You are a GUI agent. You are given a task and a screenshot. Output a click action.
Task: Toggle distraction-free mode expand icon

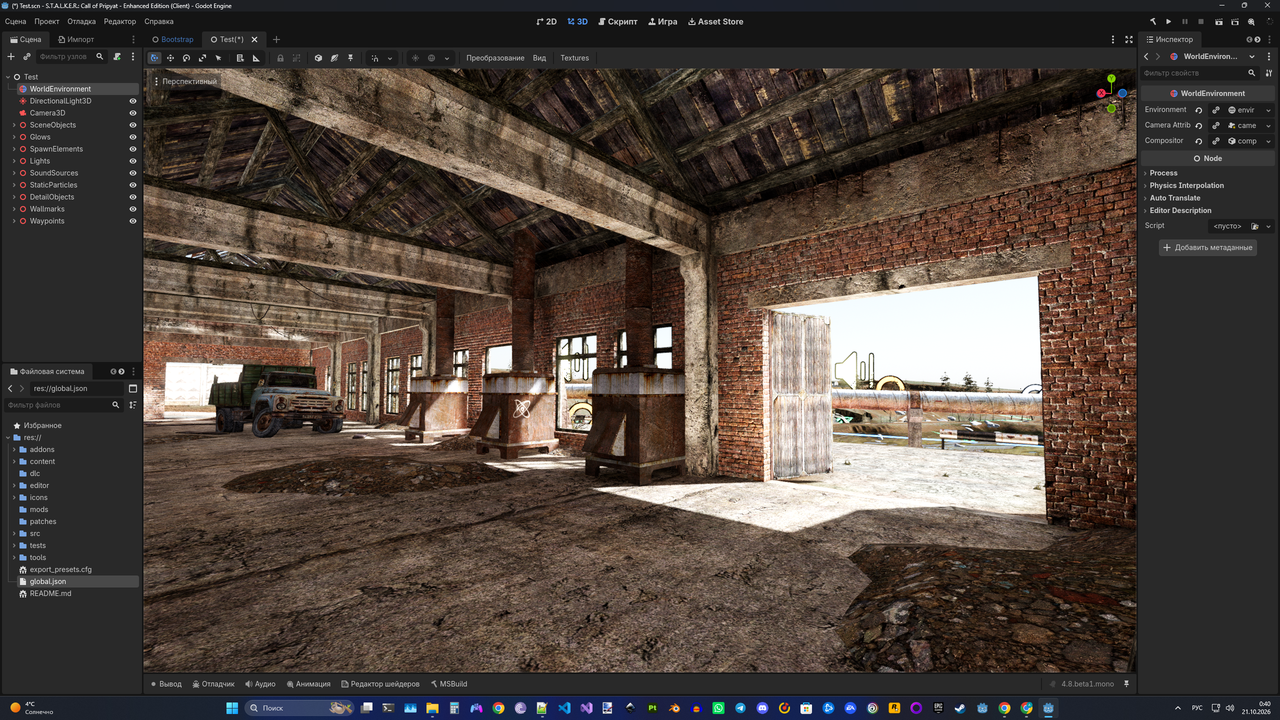tap(1129, 40)
